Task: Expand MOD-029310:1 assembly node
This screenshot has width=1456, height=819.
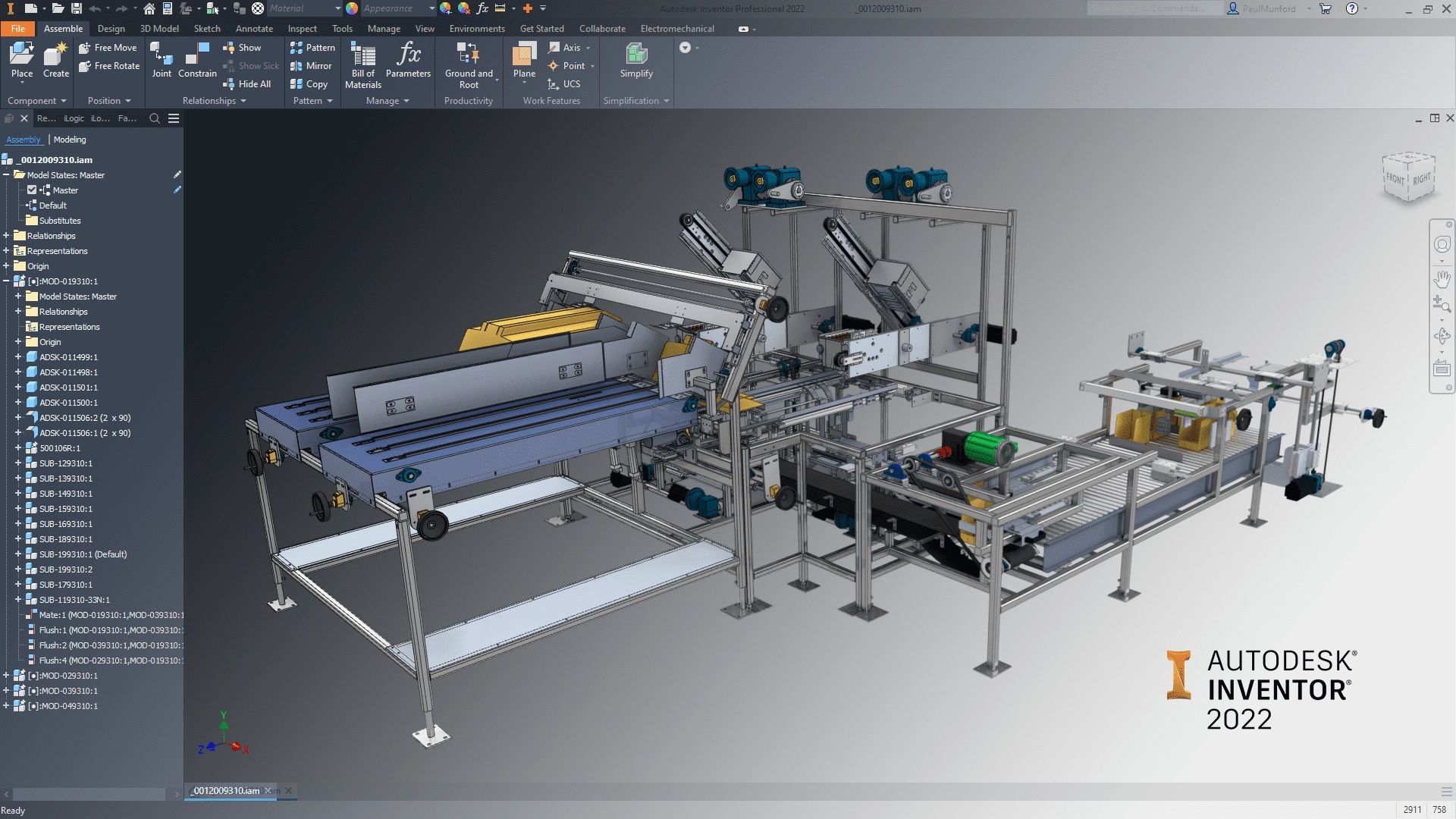Action: (7, 675)
